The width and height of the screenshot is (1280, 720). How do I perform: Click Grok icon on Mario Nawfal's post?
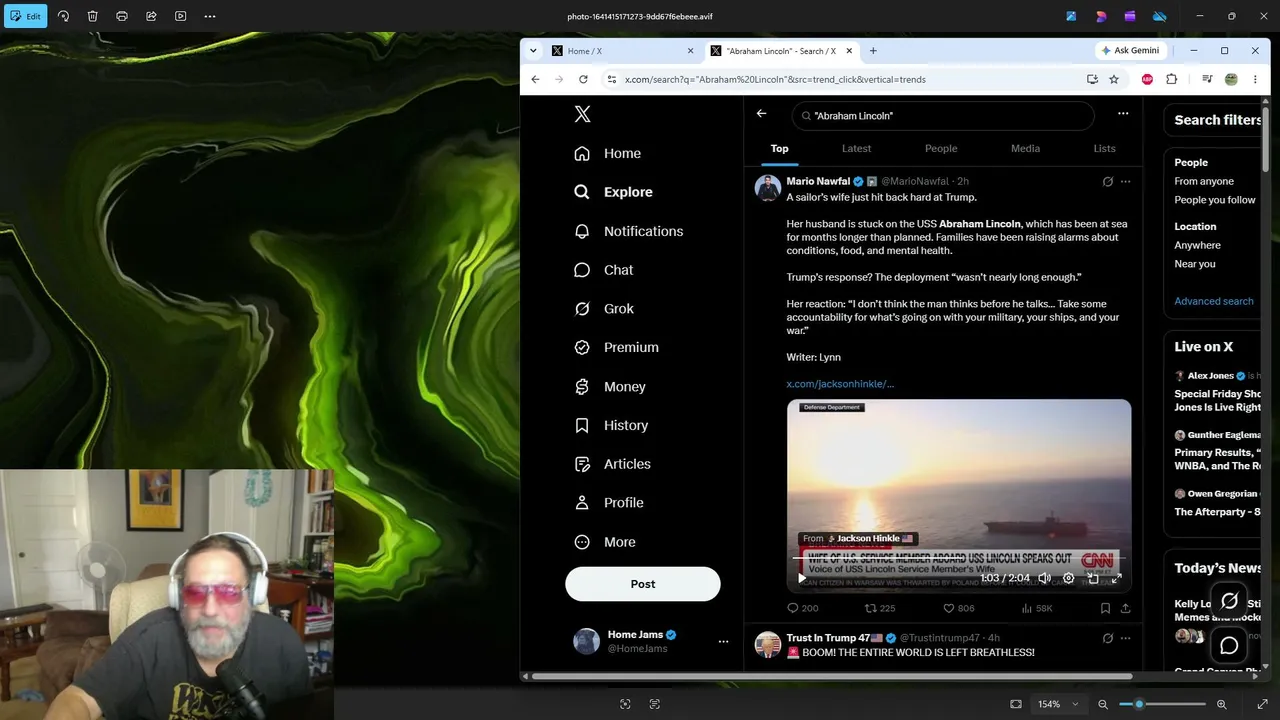click(1107, 182)
